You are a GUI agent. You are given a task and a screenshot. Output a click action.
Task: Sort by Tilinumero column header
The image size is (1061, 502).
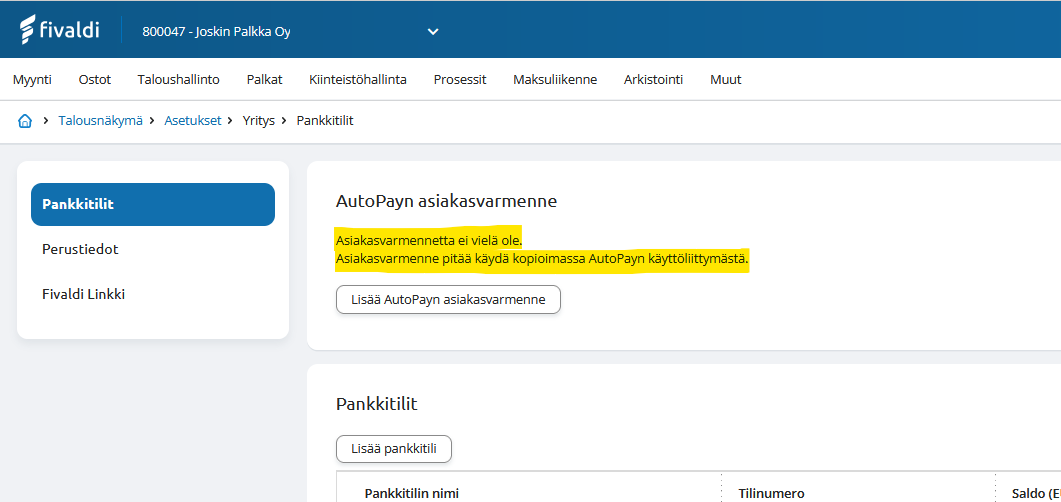click(771, 493)
